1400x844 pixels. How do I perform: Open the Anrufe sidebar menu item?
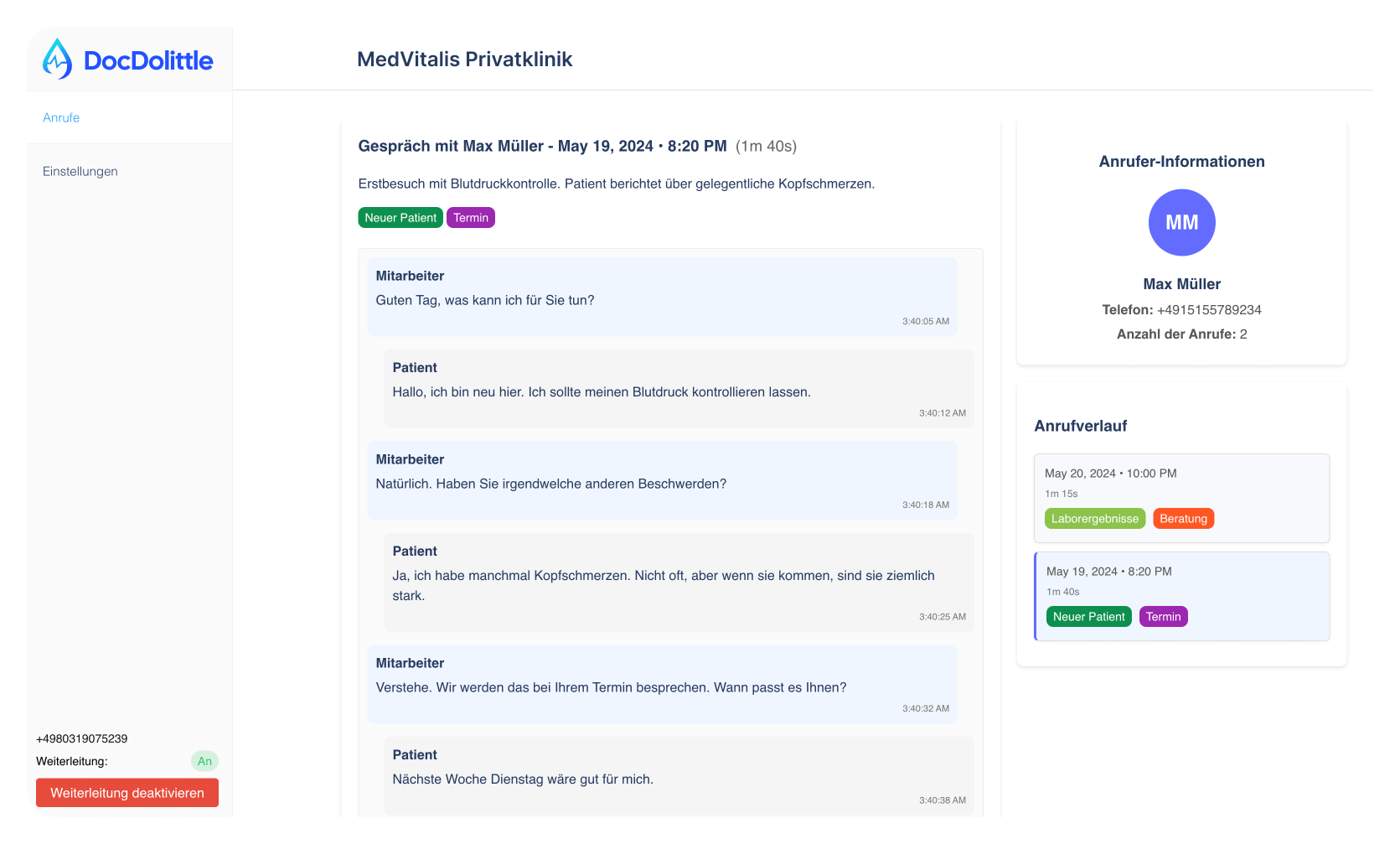(61, 117)
